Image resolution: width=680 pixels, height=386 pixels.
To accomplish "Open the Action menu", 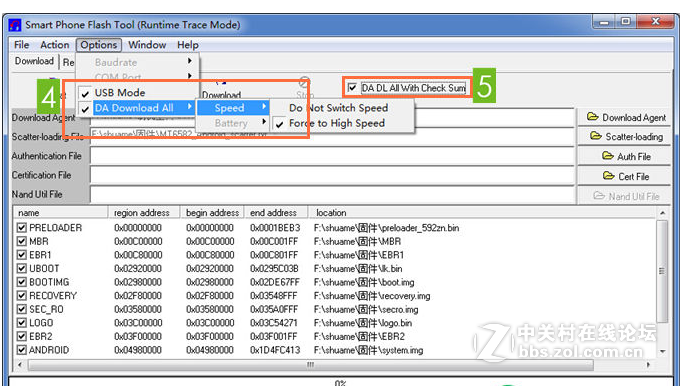I will click(x=55, y=45).
